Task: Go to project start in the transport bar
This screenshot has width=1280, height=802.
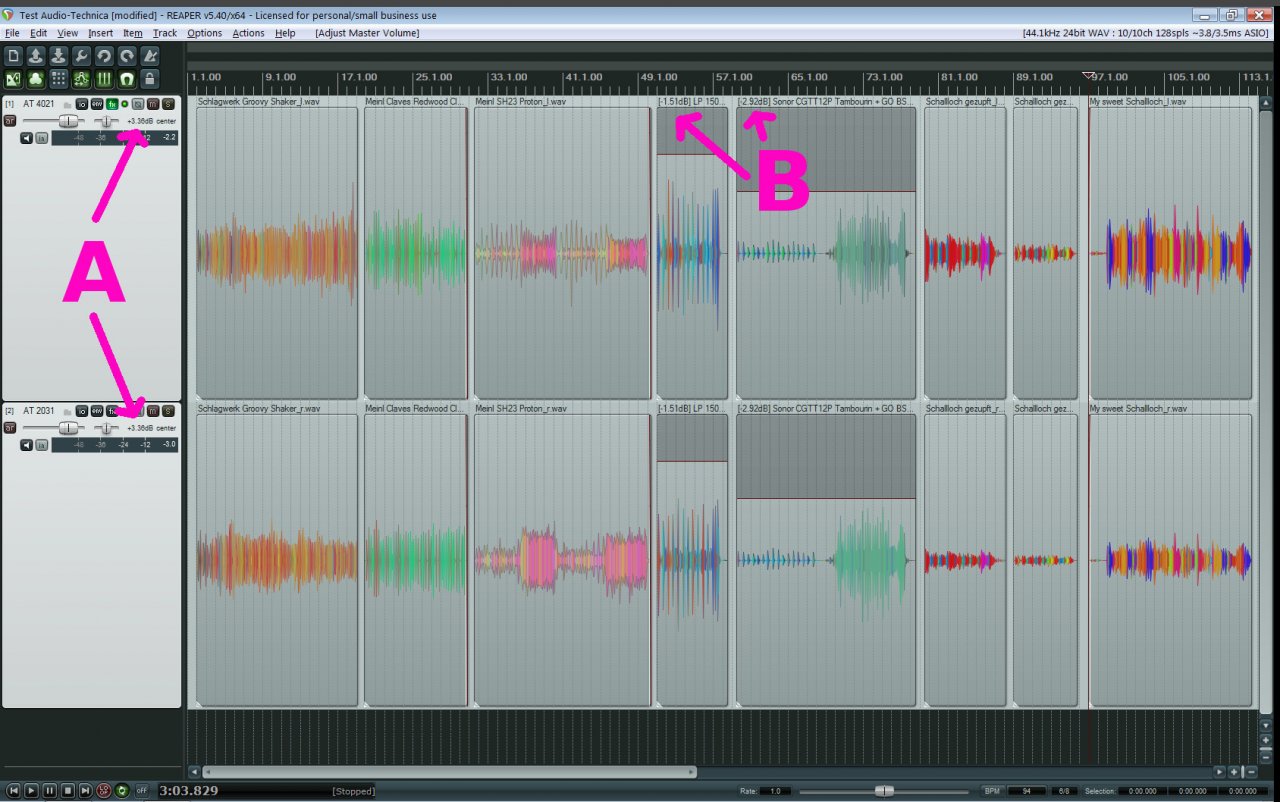Action: [13, 791]
